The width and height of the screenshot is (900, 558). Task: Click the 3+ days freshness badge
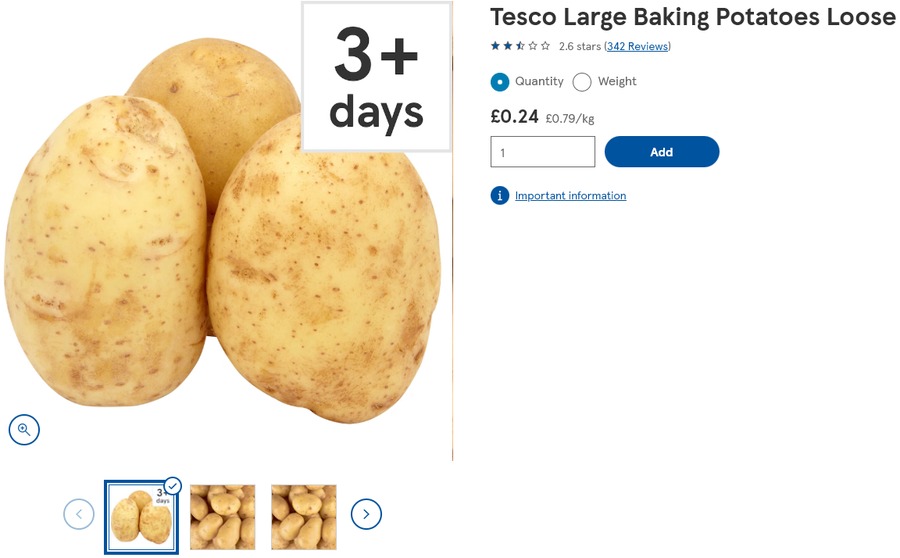coord(376,77)
